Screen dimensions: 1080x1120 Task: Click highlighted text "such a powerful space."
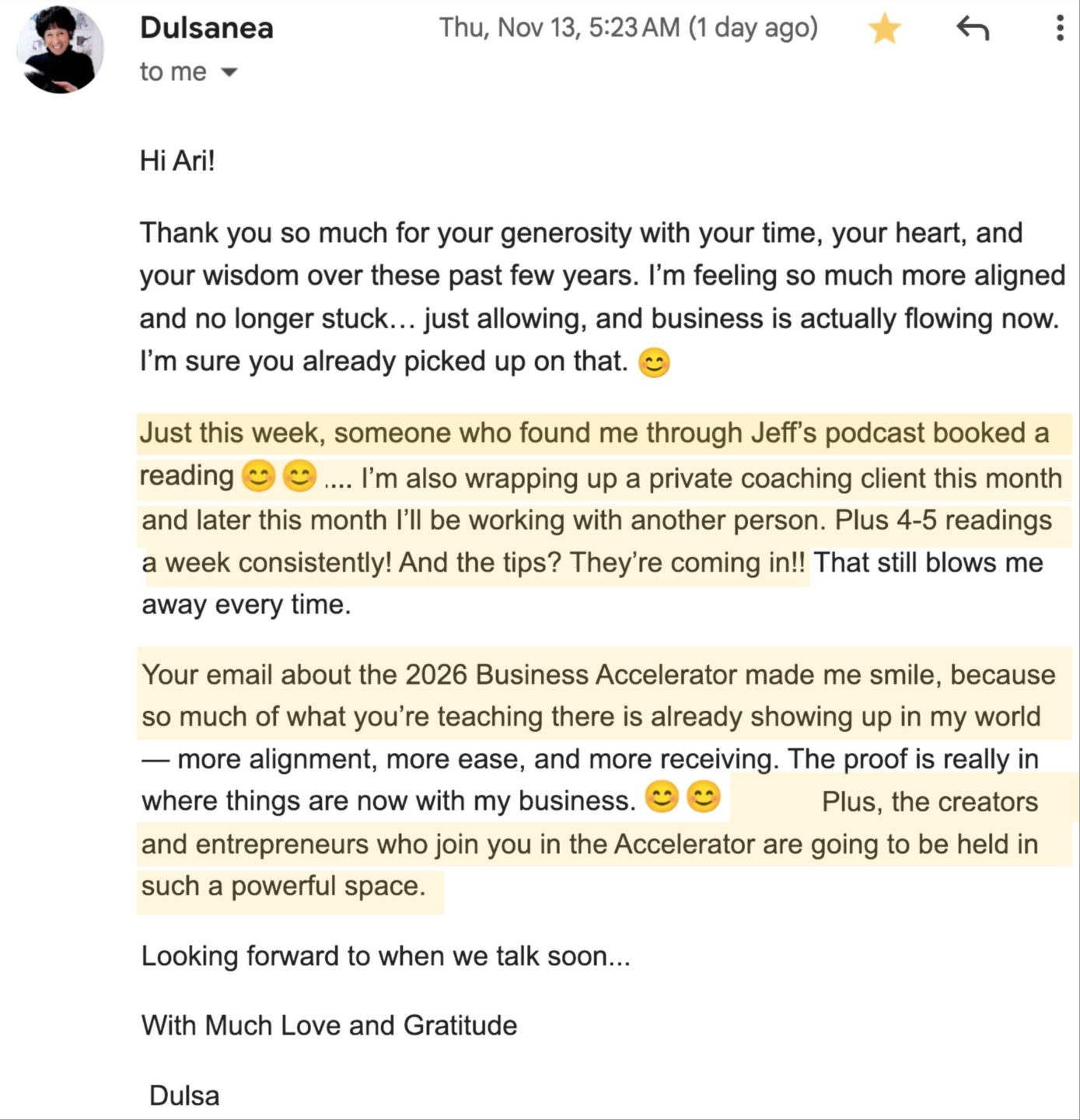tap(284, 886)
